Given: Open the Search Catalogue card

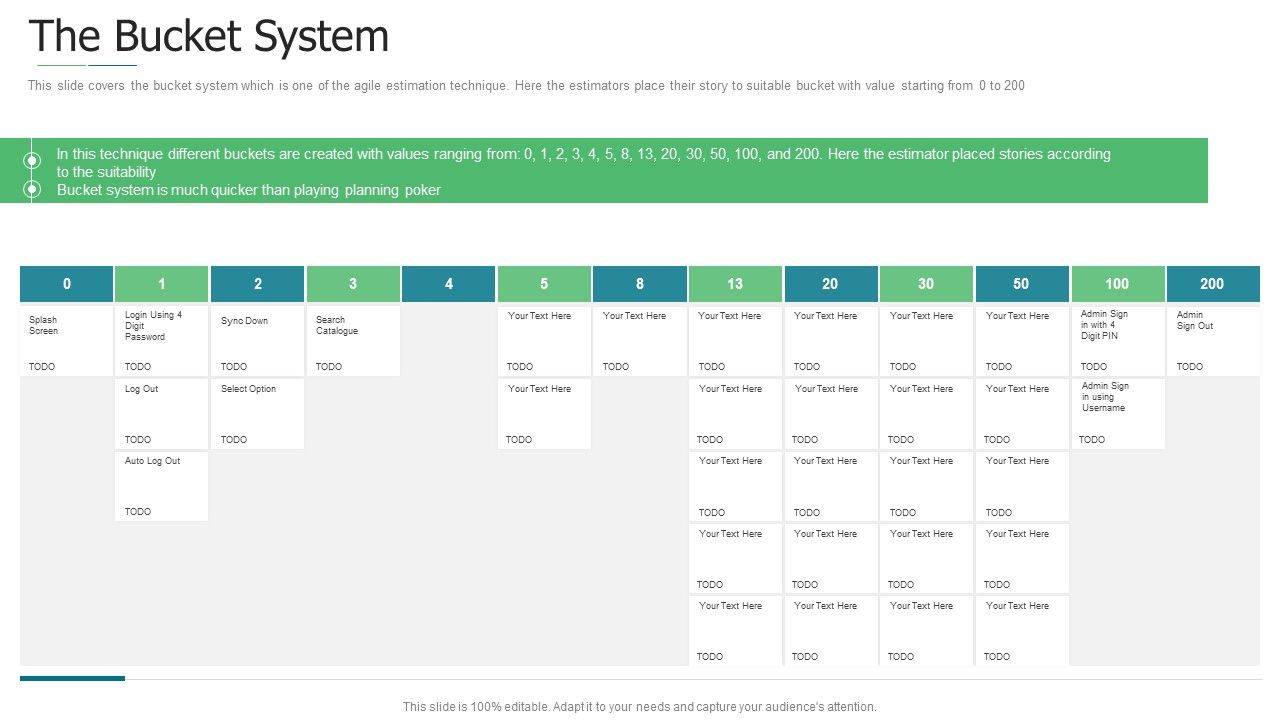Looking at the screenshot, I should 353,340.
